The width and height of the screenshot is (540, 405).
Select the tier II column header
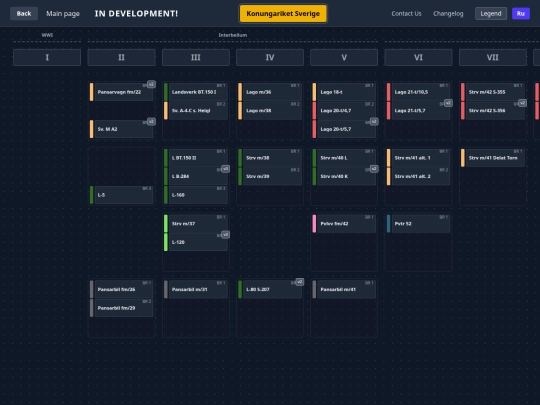click(122, 57)
